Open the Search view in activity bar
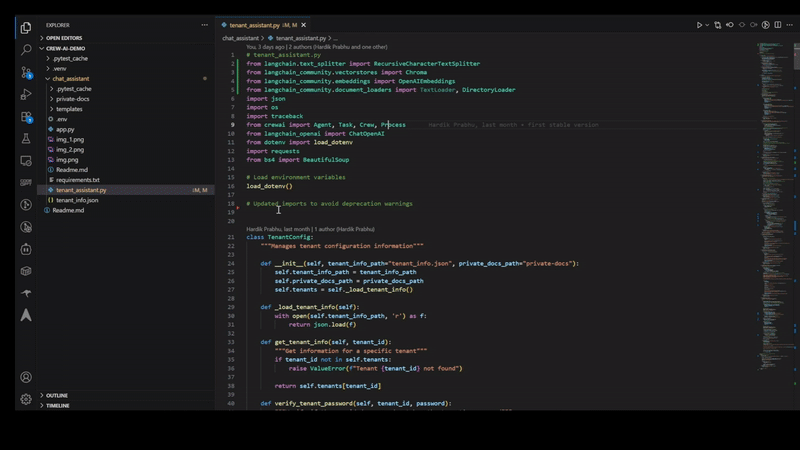 tap(26, 49)
